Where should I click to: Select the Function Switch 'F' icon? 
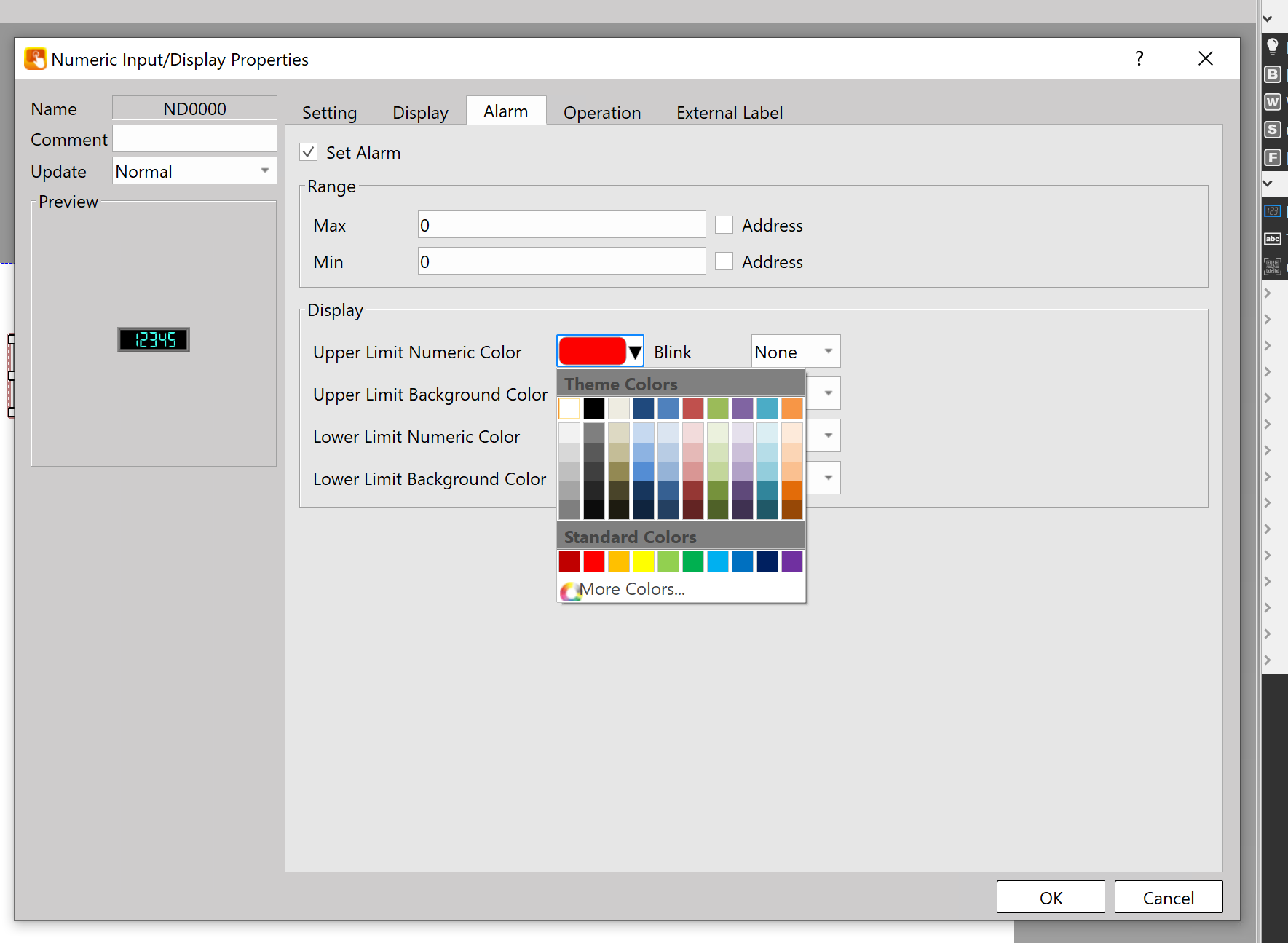[1272, 157]
